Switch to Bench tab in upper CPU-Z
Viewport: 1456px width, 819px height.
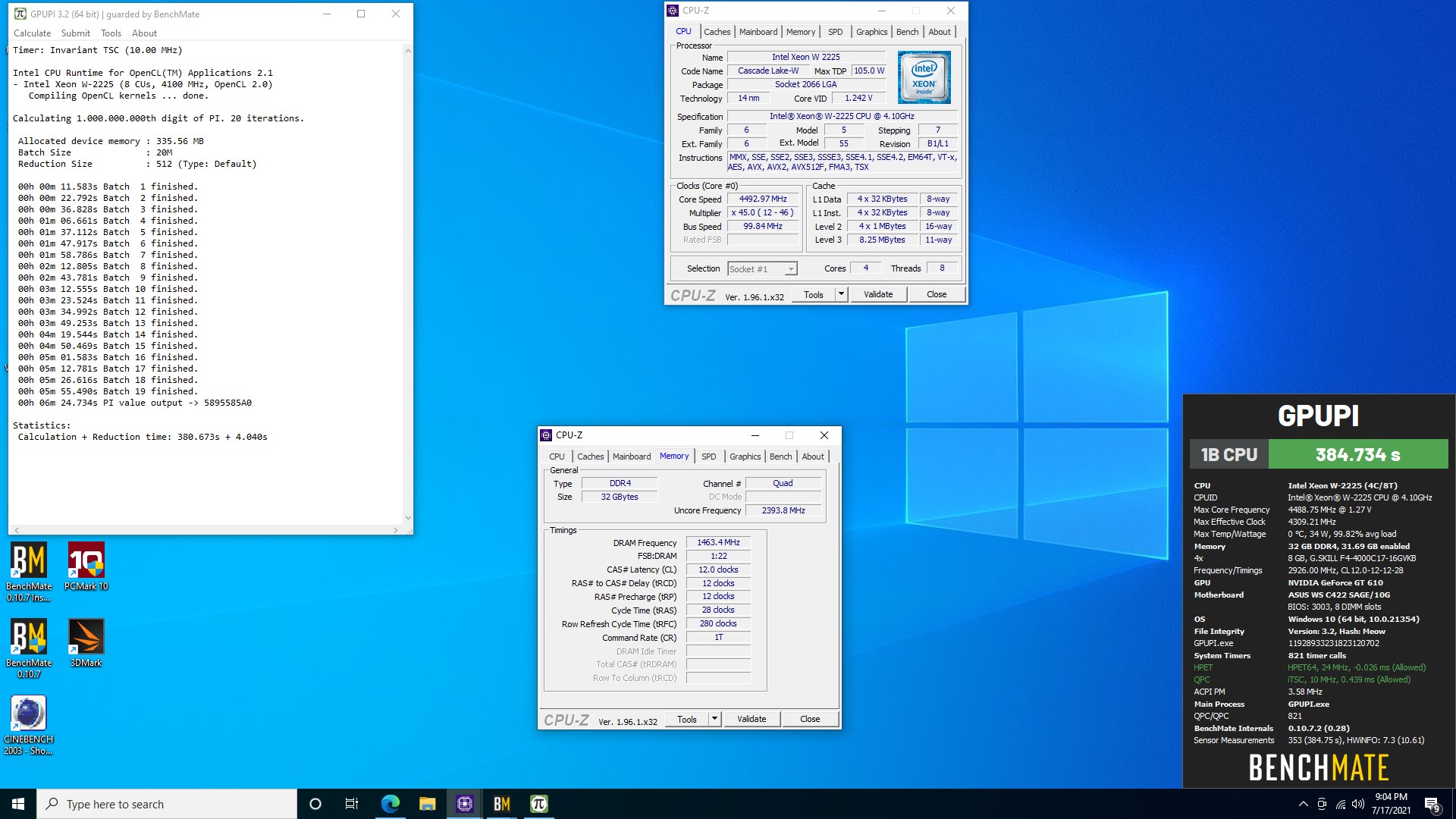pyautogui.click(x=907, y=32)
